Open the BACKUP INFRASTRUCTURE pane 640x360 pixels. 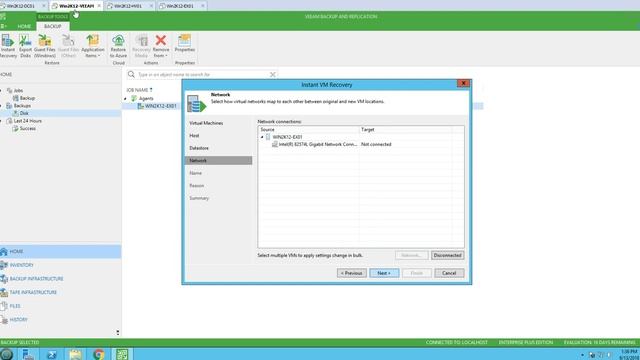60,279
